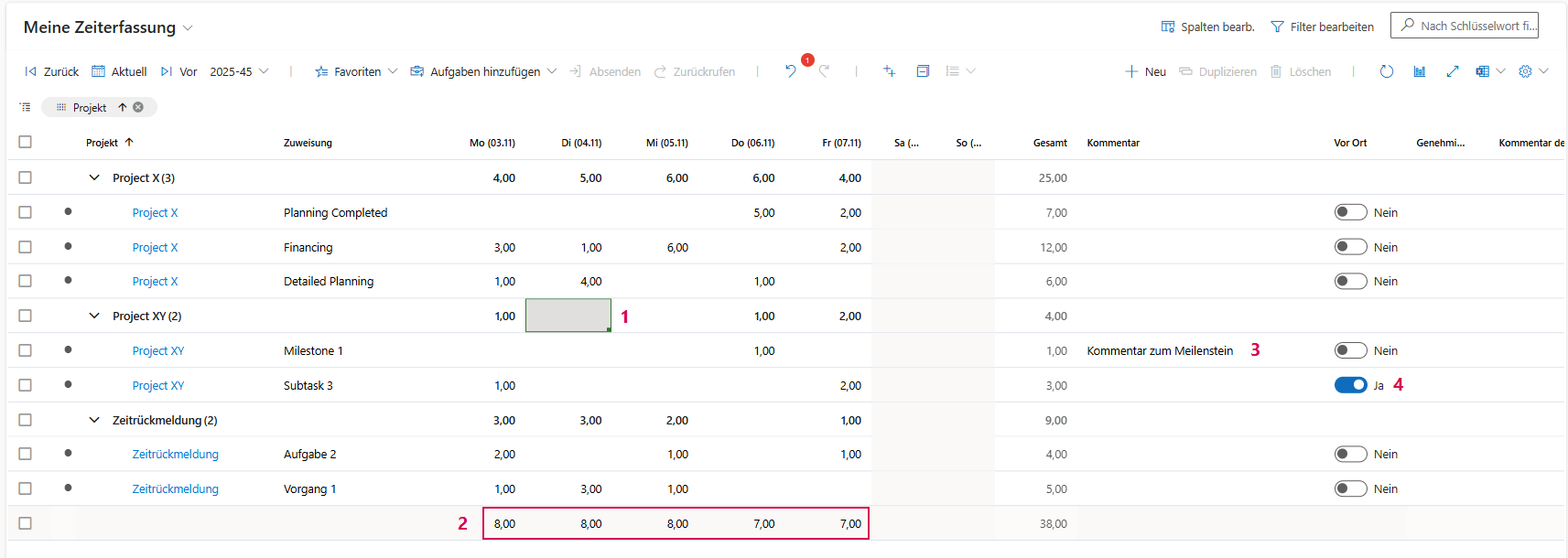Open the Favoriten menu
Image resolution: width=1568 pixels, height=558 pixels.
[x=356, y=71]
